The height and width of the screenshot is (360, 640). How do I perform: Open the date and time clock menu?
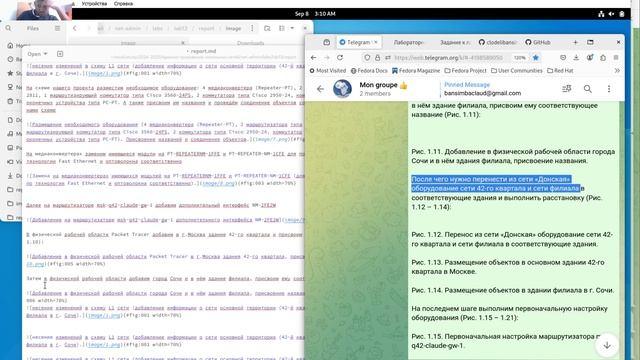tap(315, 13)
